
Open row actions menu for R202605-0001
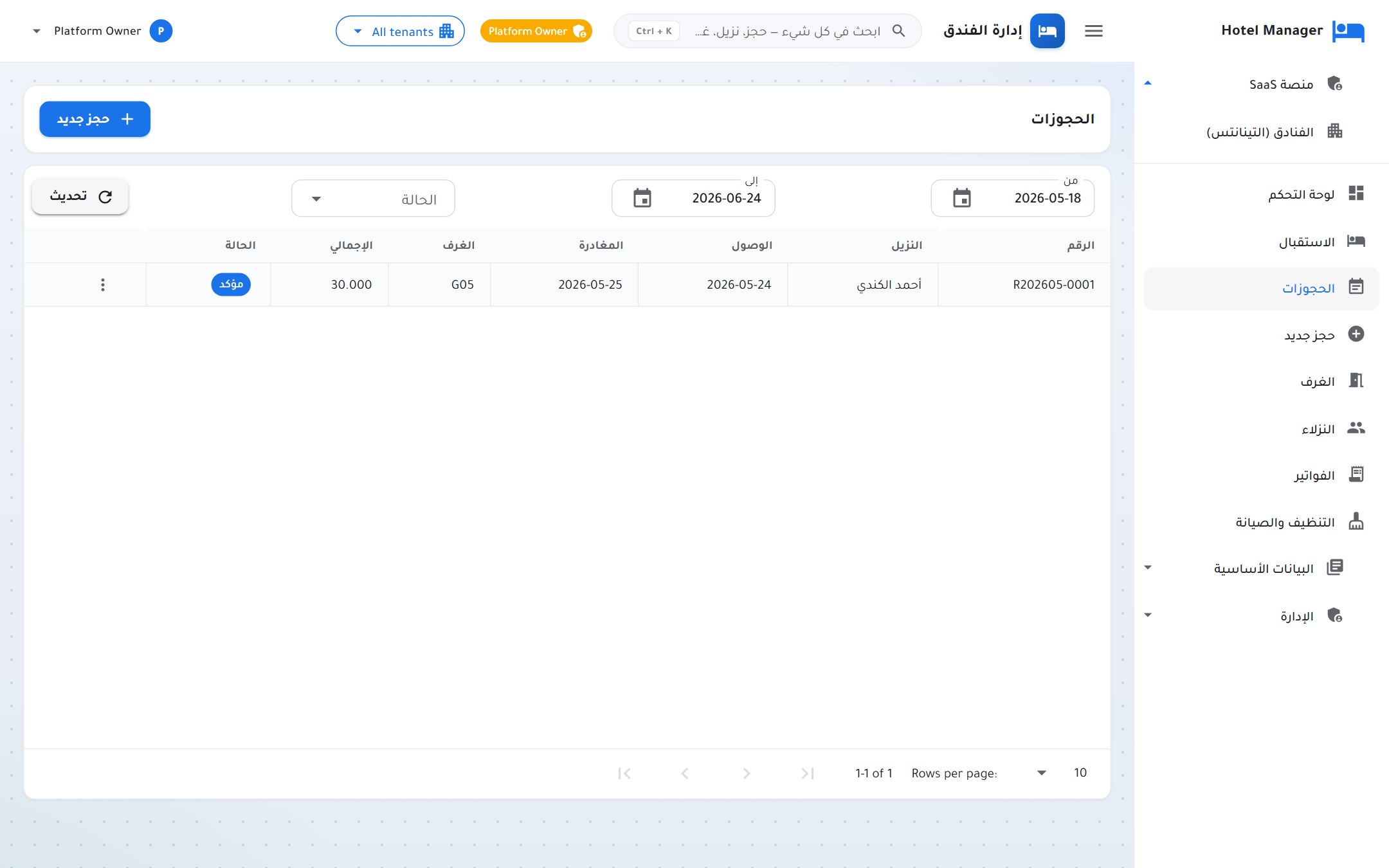coord(103,285)
